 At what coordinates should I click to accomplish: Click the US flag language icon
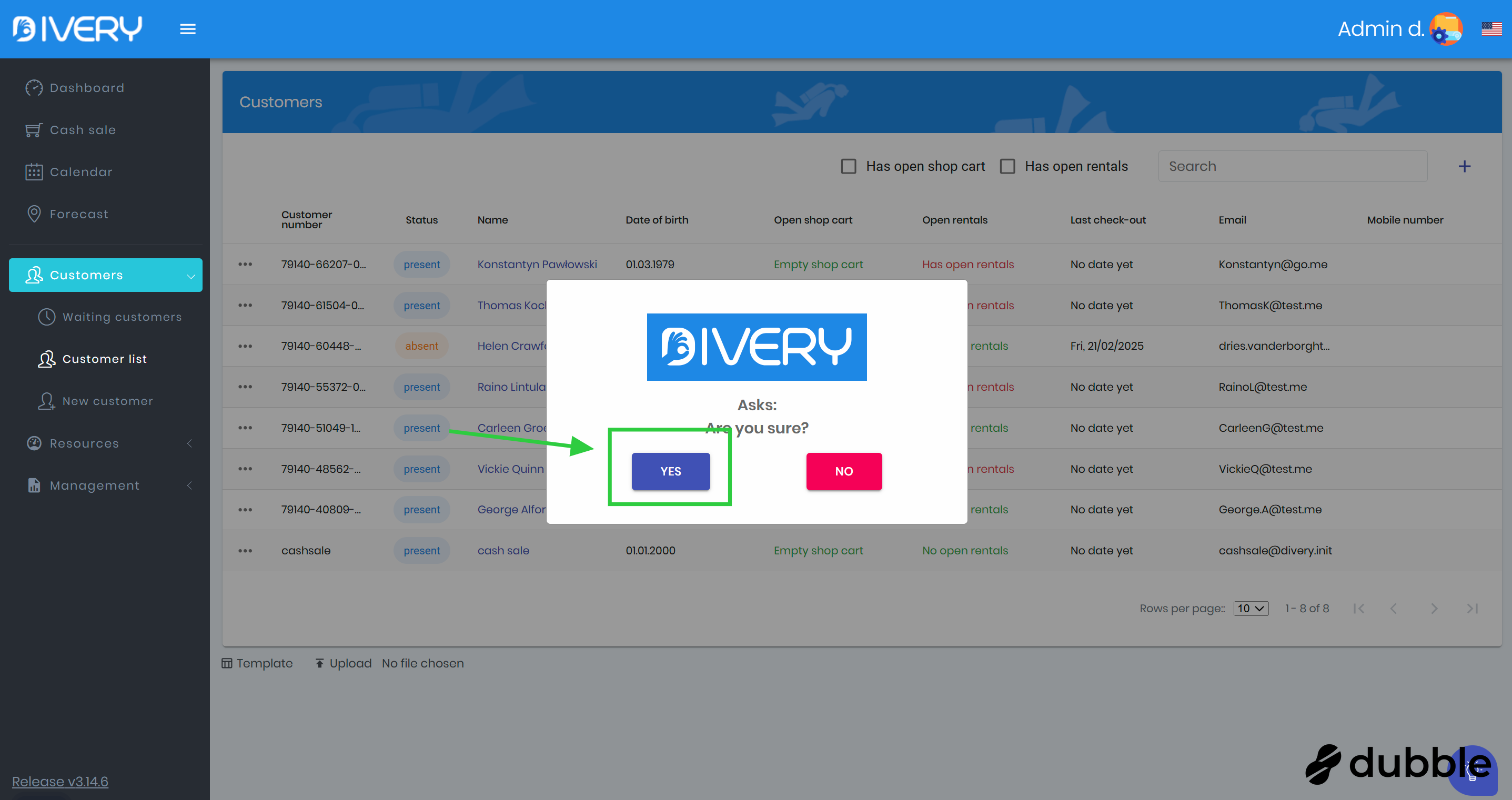pos(1491,29)
